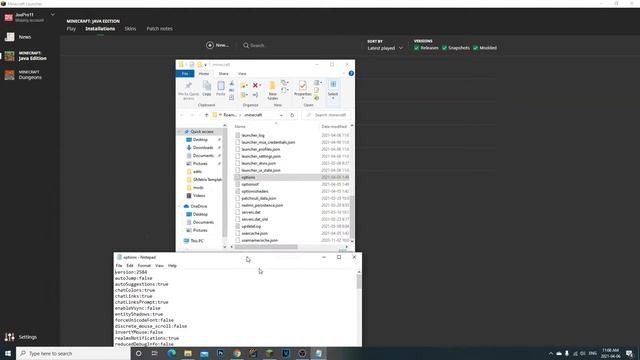The height and width of the screenshot is (360, 640).
Task: Open address bar history dropdown
Action: [x=281, y=115]
